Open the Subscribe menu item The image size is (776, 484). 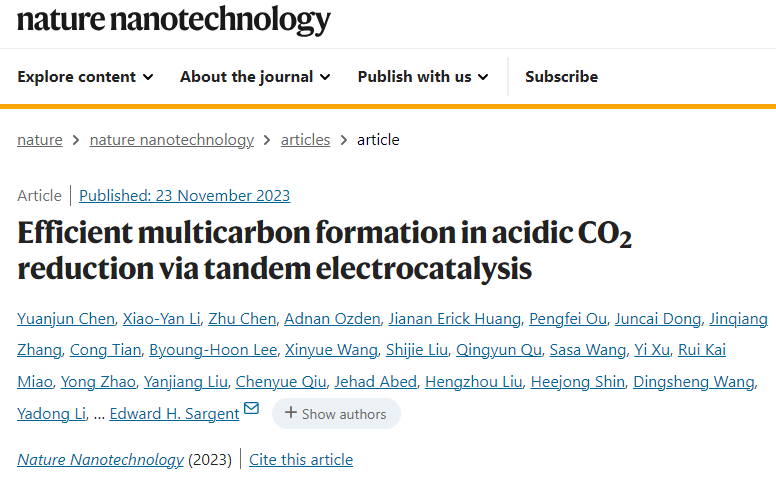561,77
